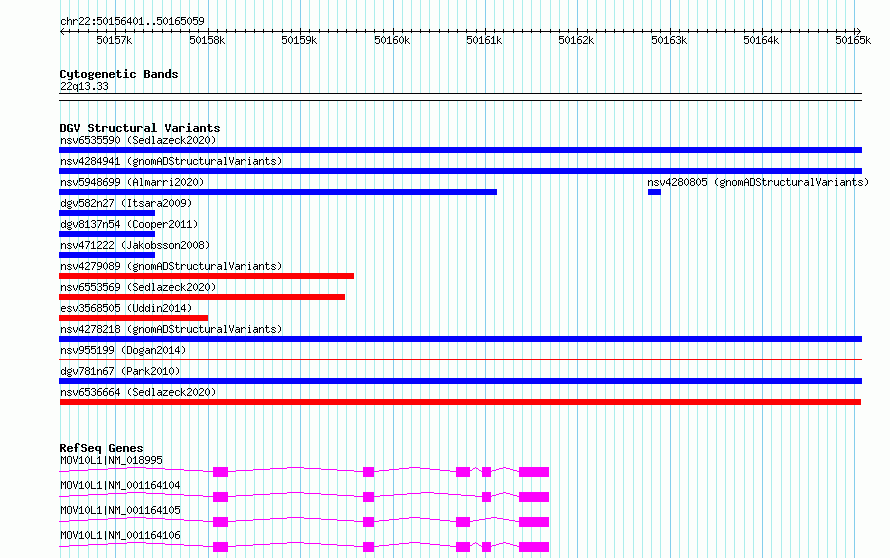Click the short red bar of esv3568505
890x558 pixels.
tap(133, 318)
